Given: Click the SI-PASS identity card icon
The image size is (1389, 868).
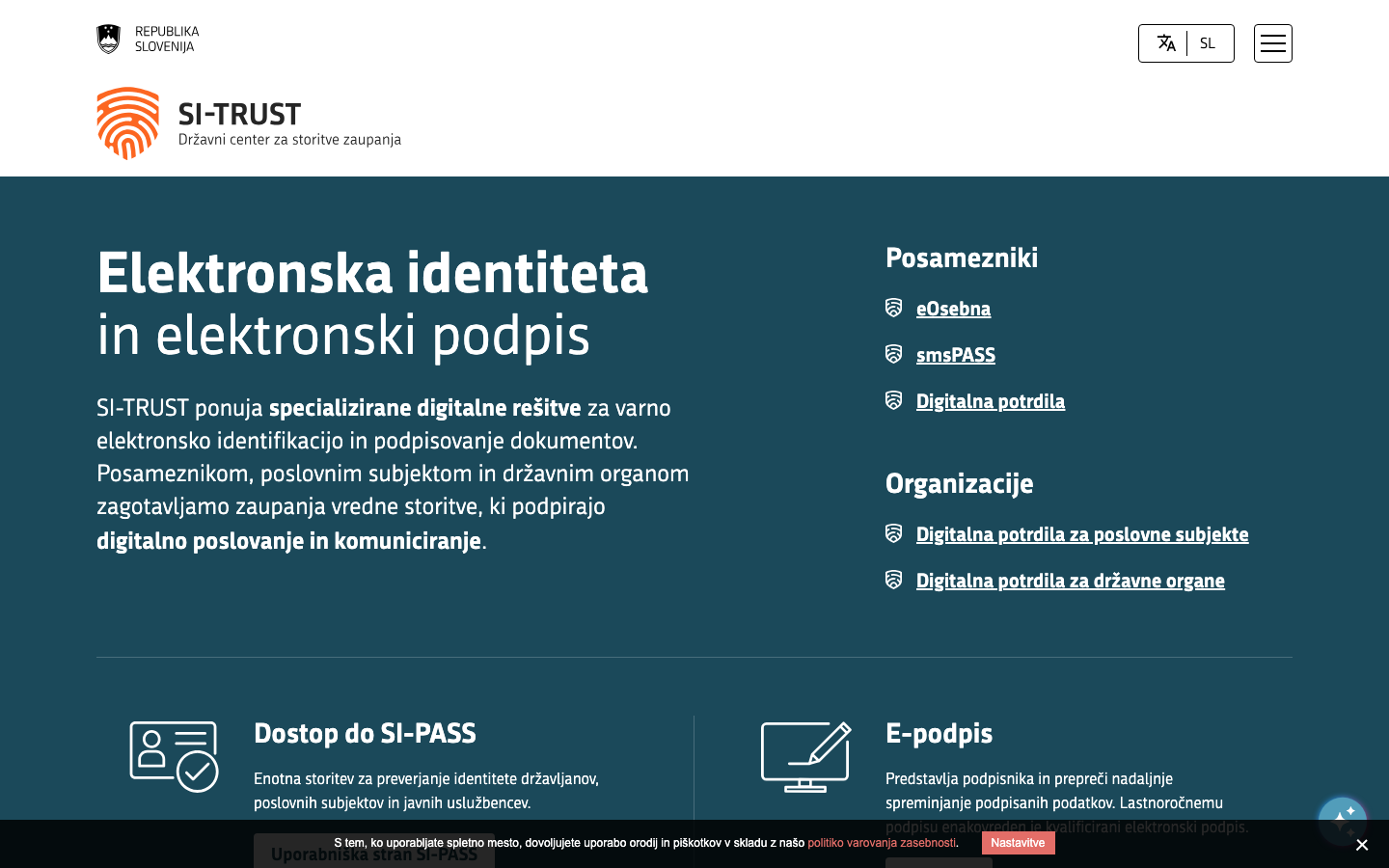Looking at the screenshot, I should point(175,757).
